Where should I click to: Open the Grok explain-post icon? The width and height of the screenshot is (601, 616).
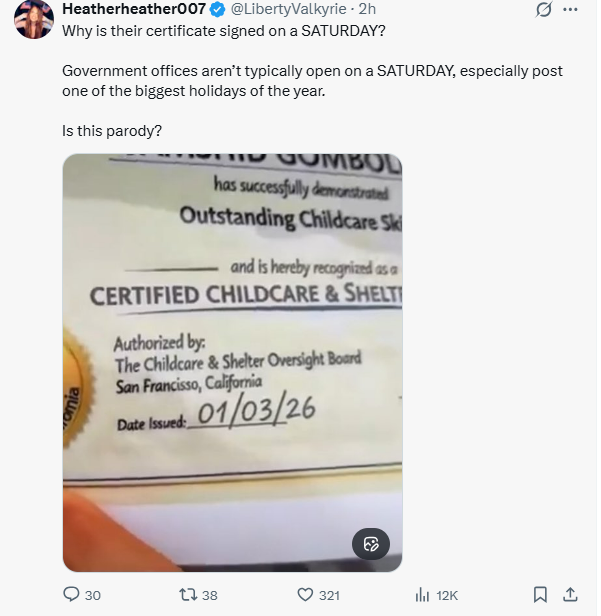point(545,10)
